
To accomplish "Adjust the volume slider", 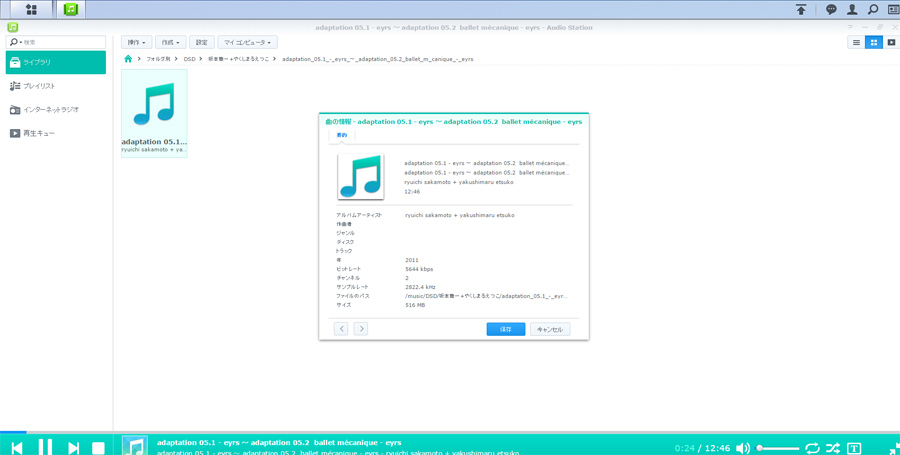I will (778, 448).
